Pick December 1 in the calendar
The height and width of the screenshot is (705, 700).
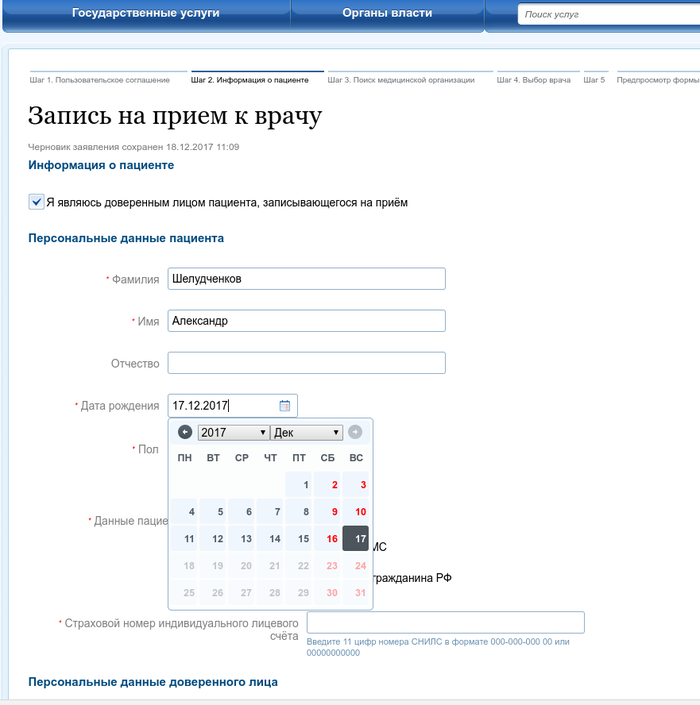pyautogui.click(x=299, y=485)
